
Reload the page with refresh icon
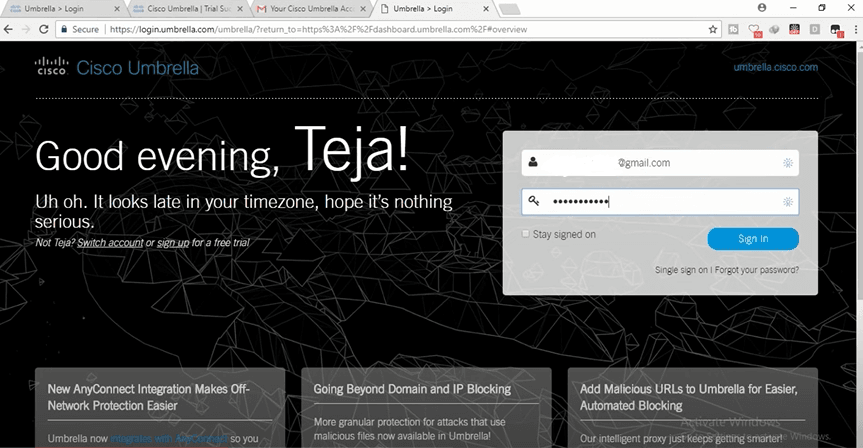[x=43, y=29]
